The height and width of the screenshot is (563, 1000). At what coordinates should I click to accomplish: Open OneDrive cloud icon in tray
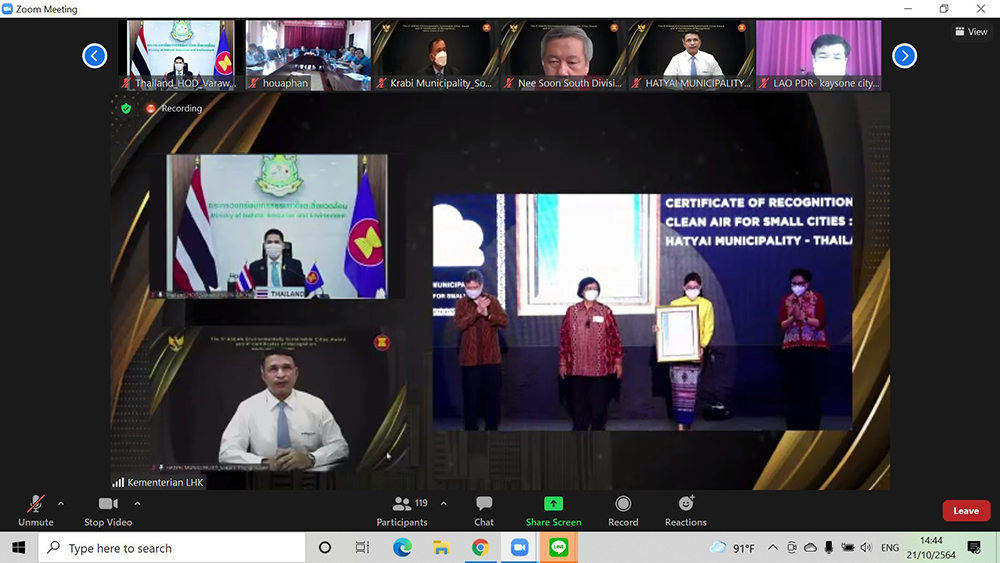tap(810, 548)
